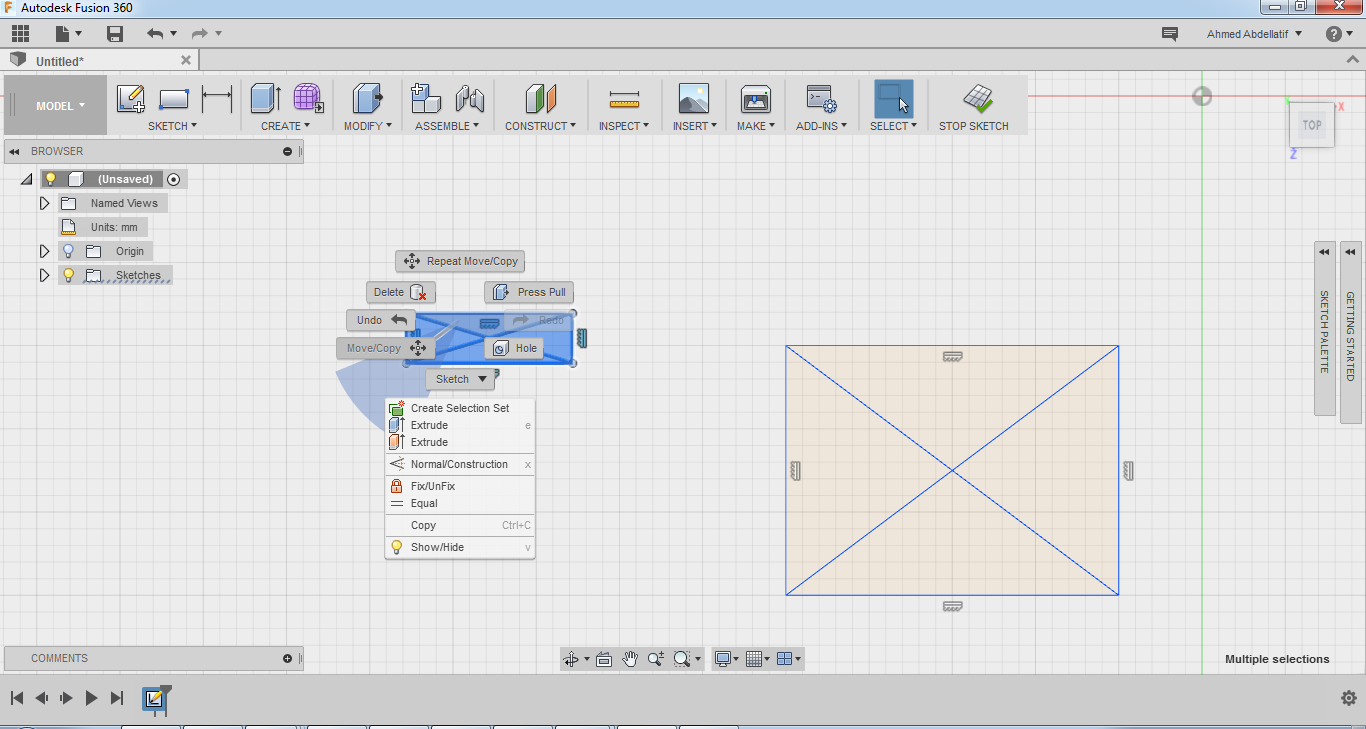Expand the Sketches tree node
Image resolution: width=1366 pixels, height=729 pixels.
(44, 275)
